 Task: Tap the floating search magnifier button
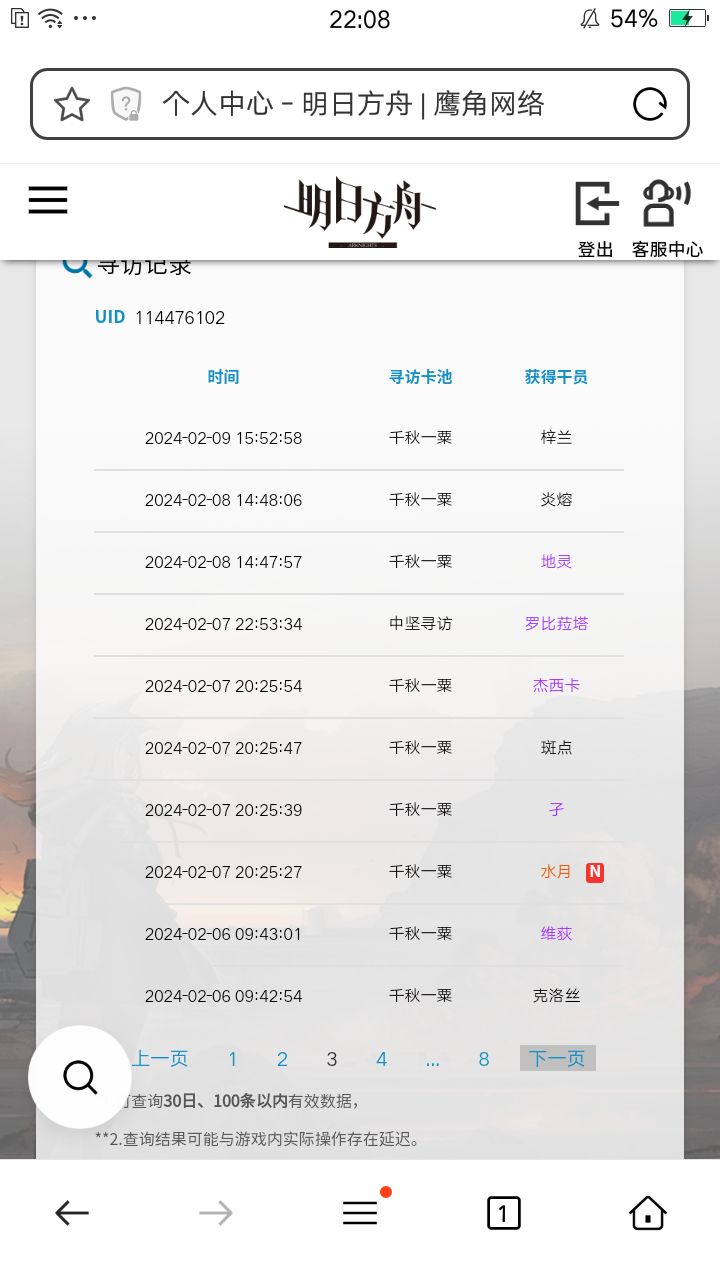click(80, 1077)
